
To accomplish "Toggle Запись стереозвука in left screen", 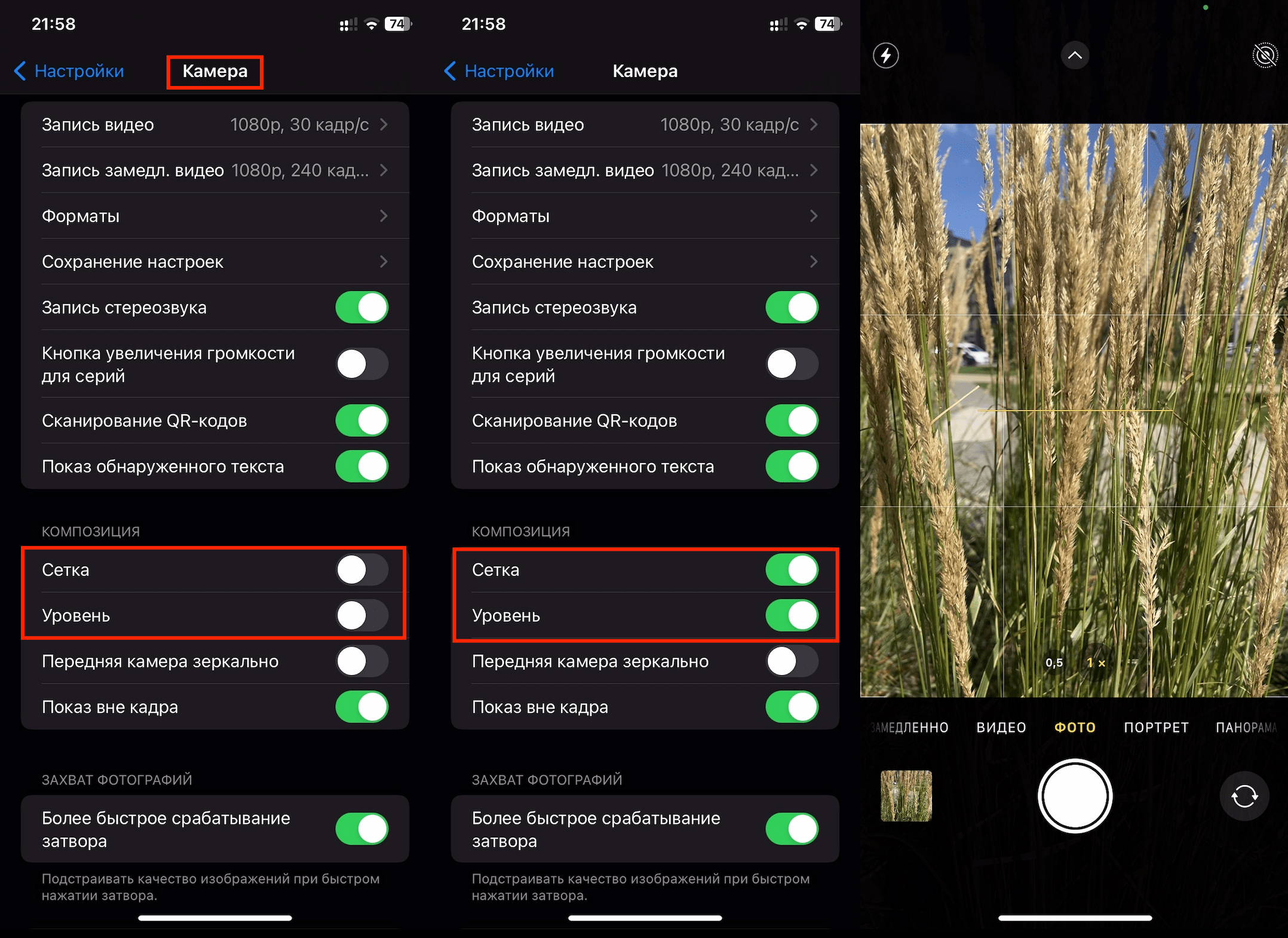I will click(362, 307).
